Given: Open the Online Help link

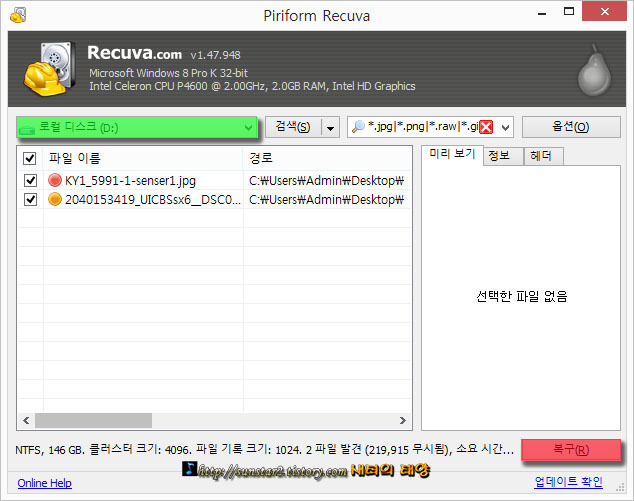Looking at the screenshot, I should [x=44, y=483].
